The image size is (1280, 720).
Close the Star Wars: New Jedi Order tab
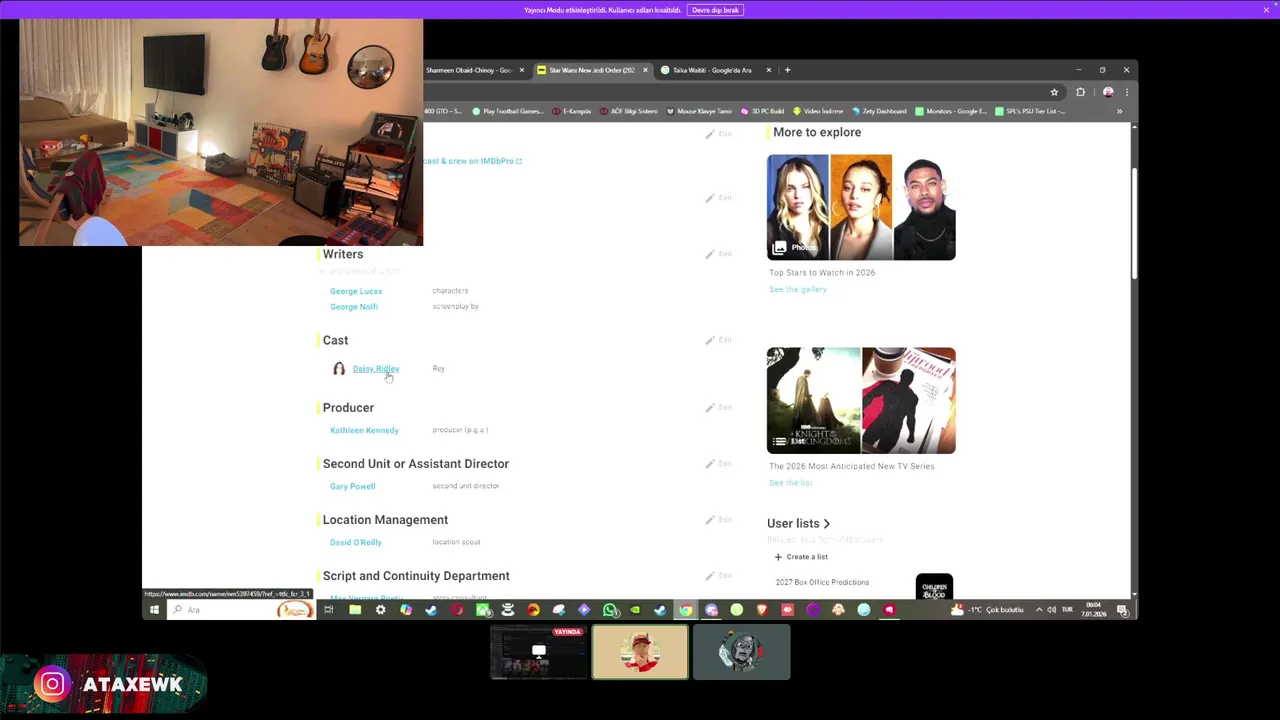[645, 70]
